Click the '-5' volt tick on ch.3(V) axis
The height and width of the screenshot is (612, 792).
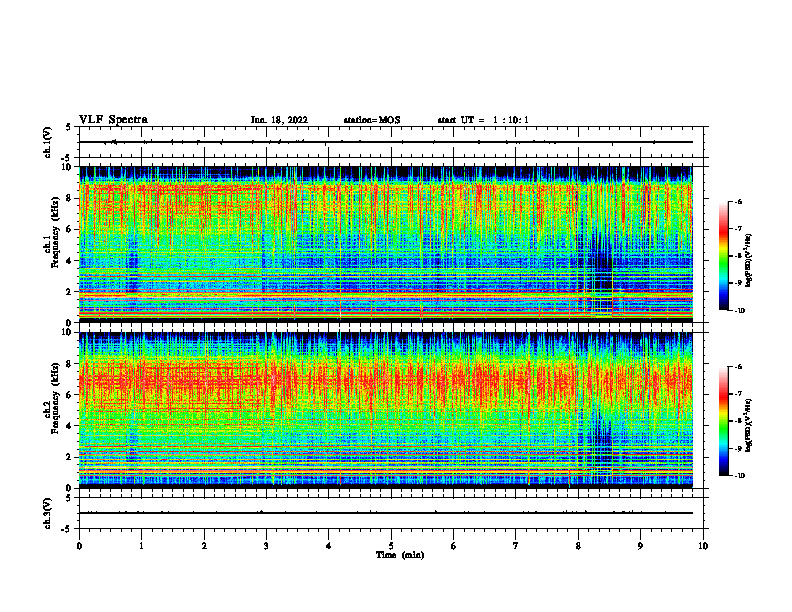(x=67, y=529)
